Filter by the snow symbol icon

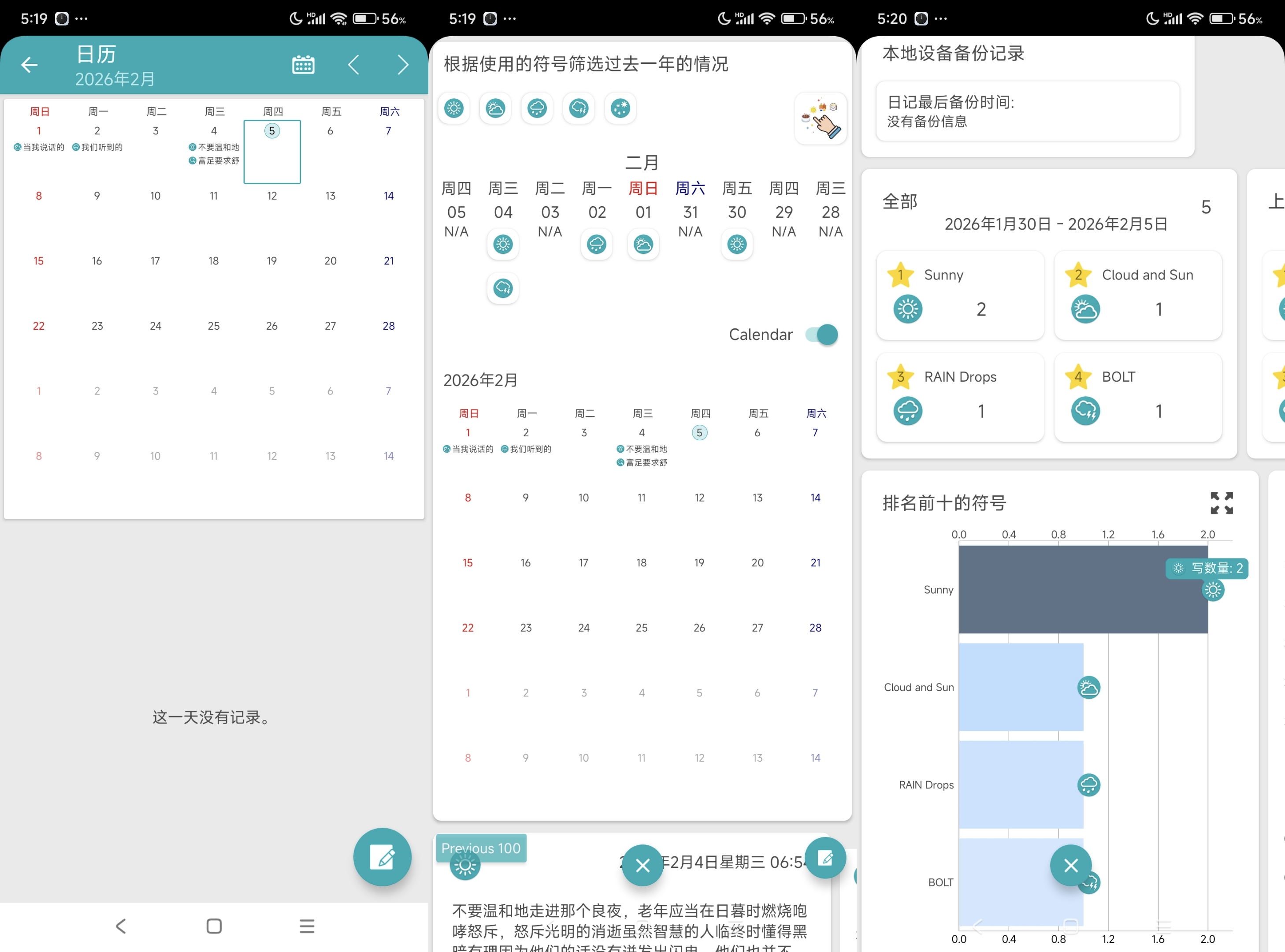click(x=620, y=108)
